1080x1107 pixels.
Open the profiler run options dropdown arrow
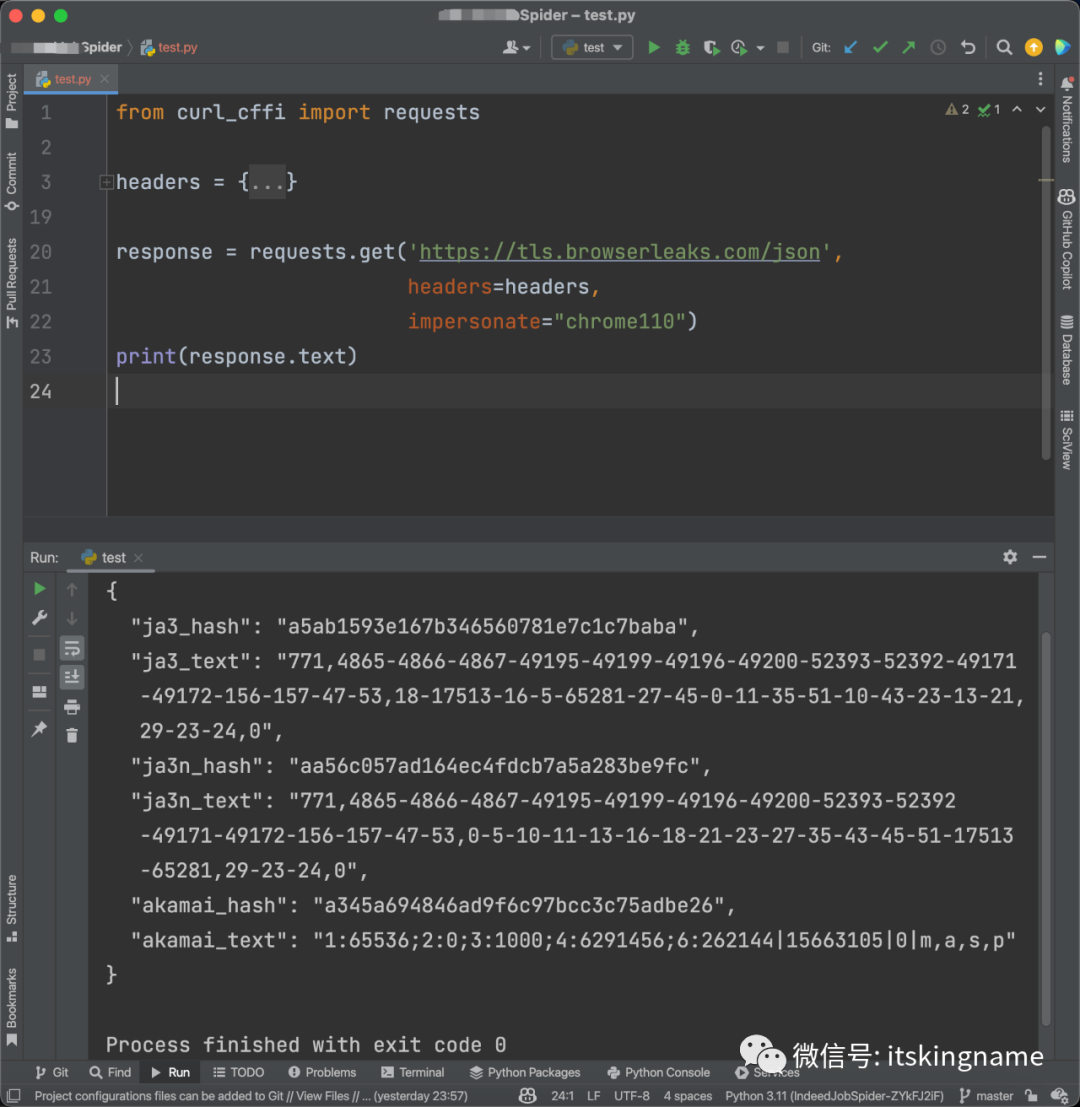pyautogui.click(x=760, y=48)
